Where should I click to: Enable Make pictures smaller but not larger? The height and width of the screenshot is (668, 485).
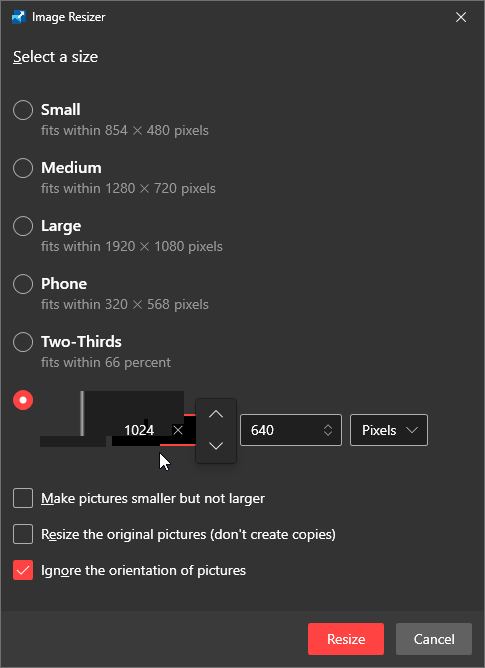23,498
